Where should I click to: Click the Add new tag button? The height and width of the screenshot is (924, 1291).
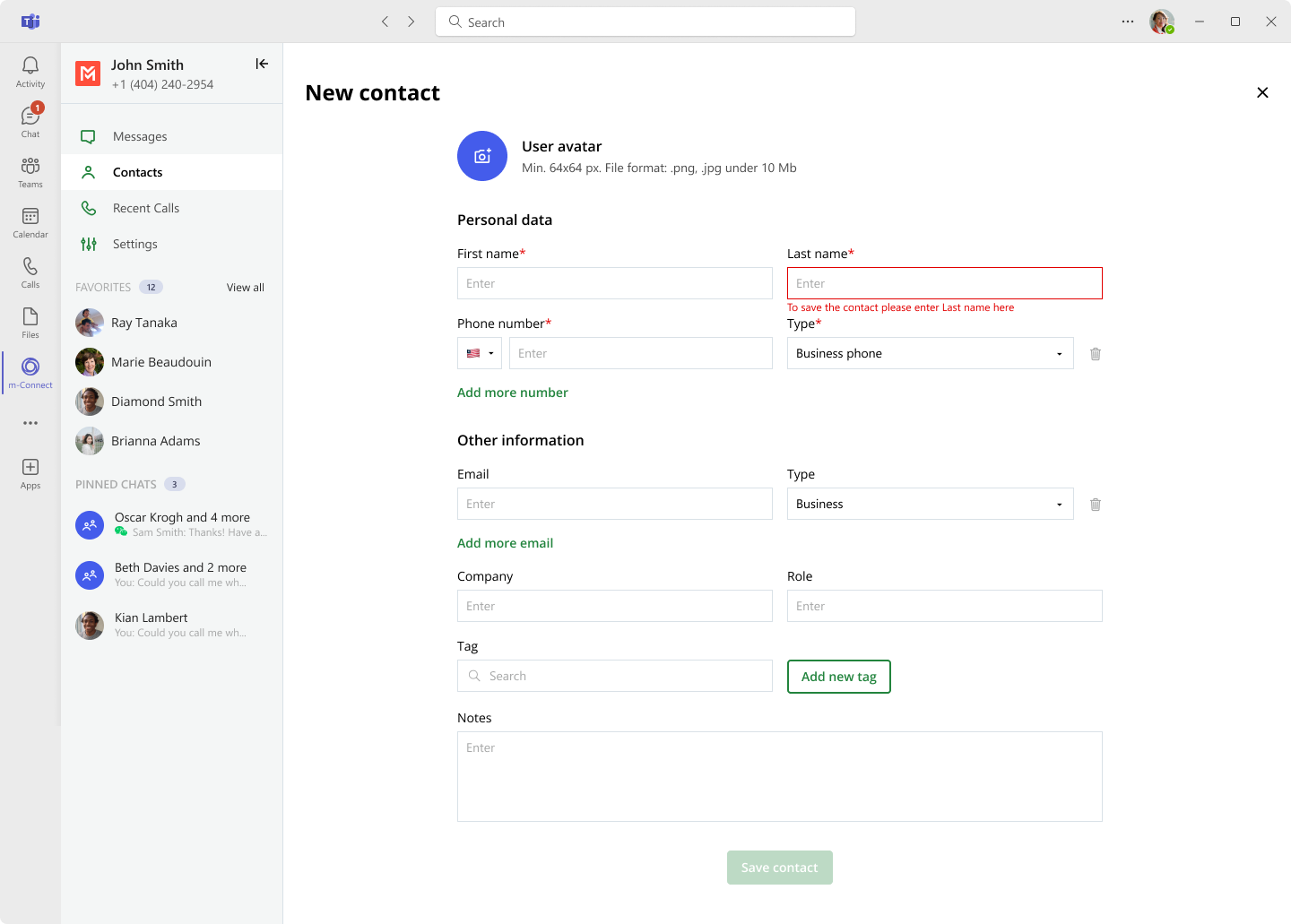tap(838, 677)
